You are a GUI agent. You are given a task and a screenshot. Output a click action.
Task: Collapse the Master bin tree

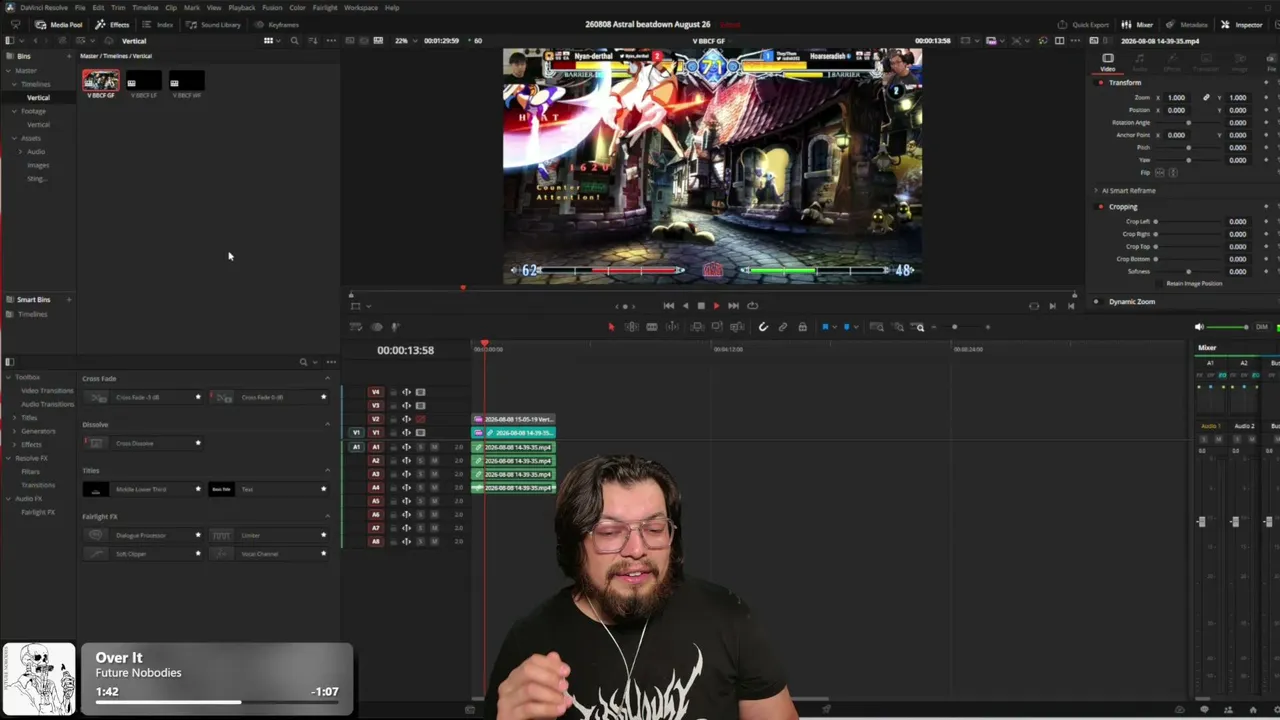pos(9,71)
